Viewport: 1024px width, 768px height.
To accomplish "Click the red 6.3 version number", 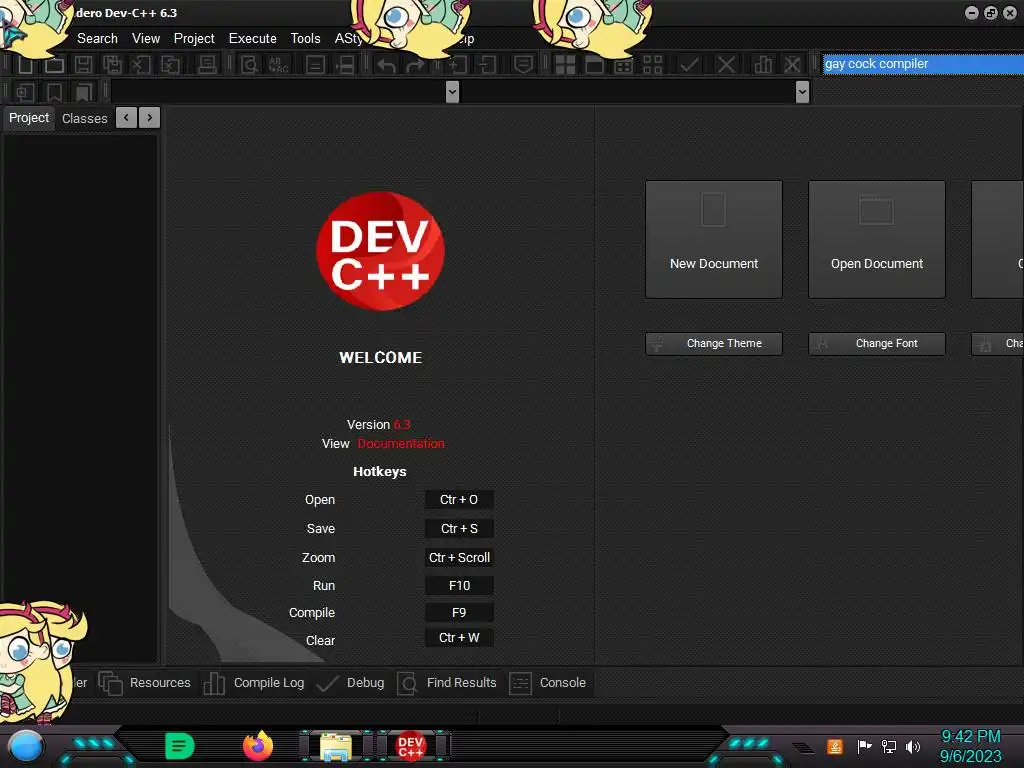I will pos(402,424).
